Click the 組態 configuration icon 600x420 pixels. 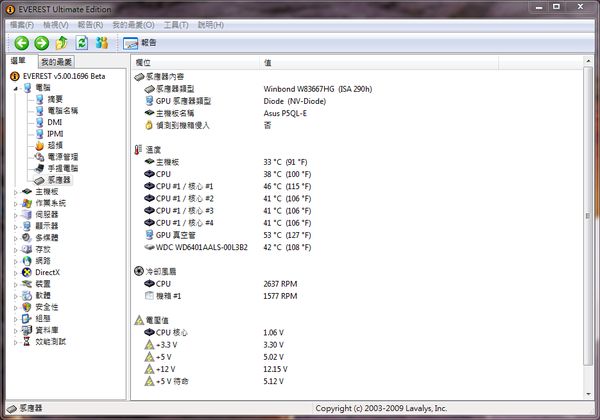[x=27, y=318]
